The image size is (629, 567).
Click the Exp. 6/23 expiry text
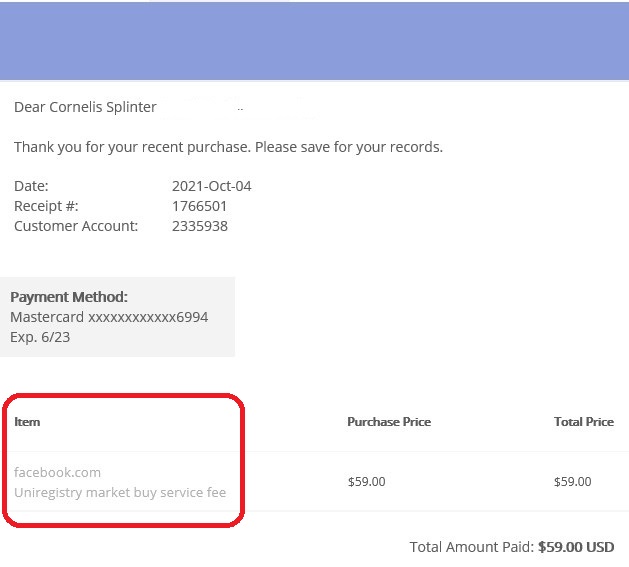click(x=39, y=337)
